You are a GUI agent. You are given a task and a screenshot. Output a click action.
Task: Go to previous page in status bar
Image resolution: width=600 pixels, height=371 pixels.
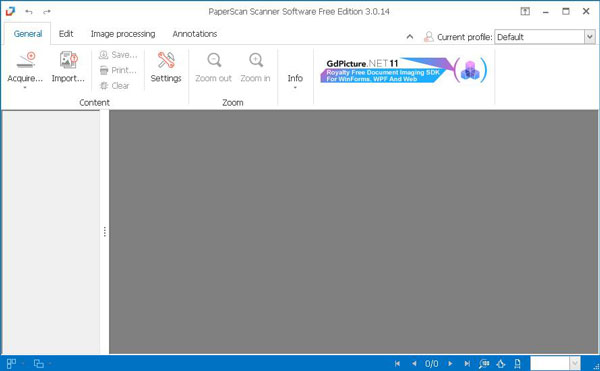click(x=414, y=364)
